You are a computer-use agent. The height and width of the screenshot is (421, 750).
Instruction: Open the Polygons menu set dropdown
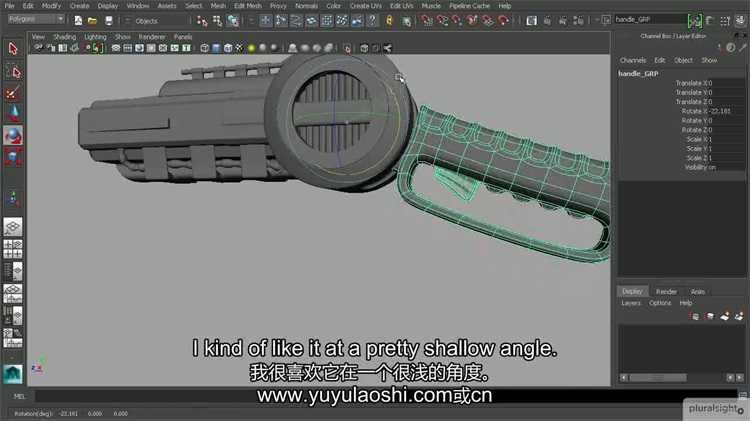(36, 19)
